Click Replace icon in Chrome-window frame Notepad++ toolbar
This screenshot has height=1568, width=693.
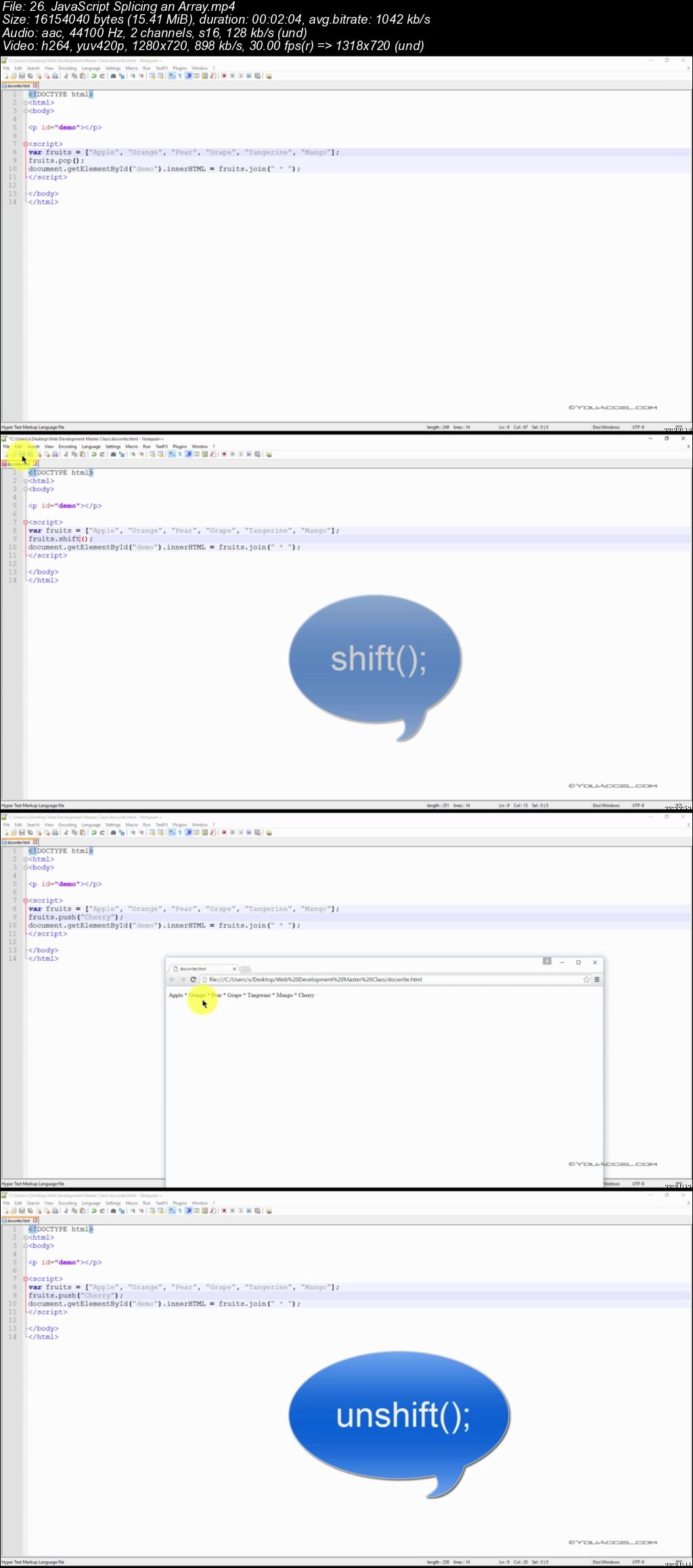point(121,832)
